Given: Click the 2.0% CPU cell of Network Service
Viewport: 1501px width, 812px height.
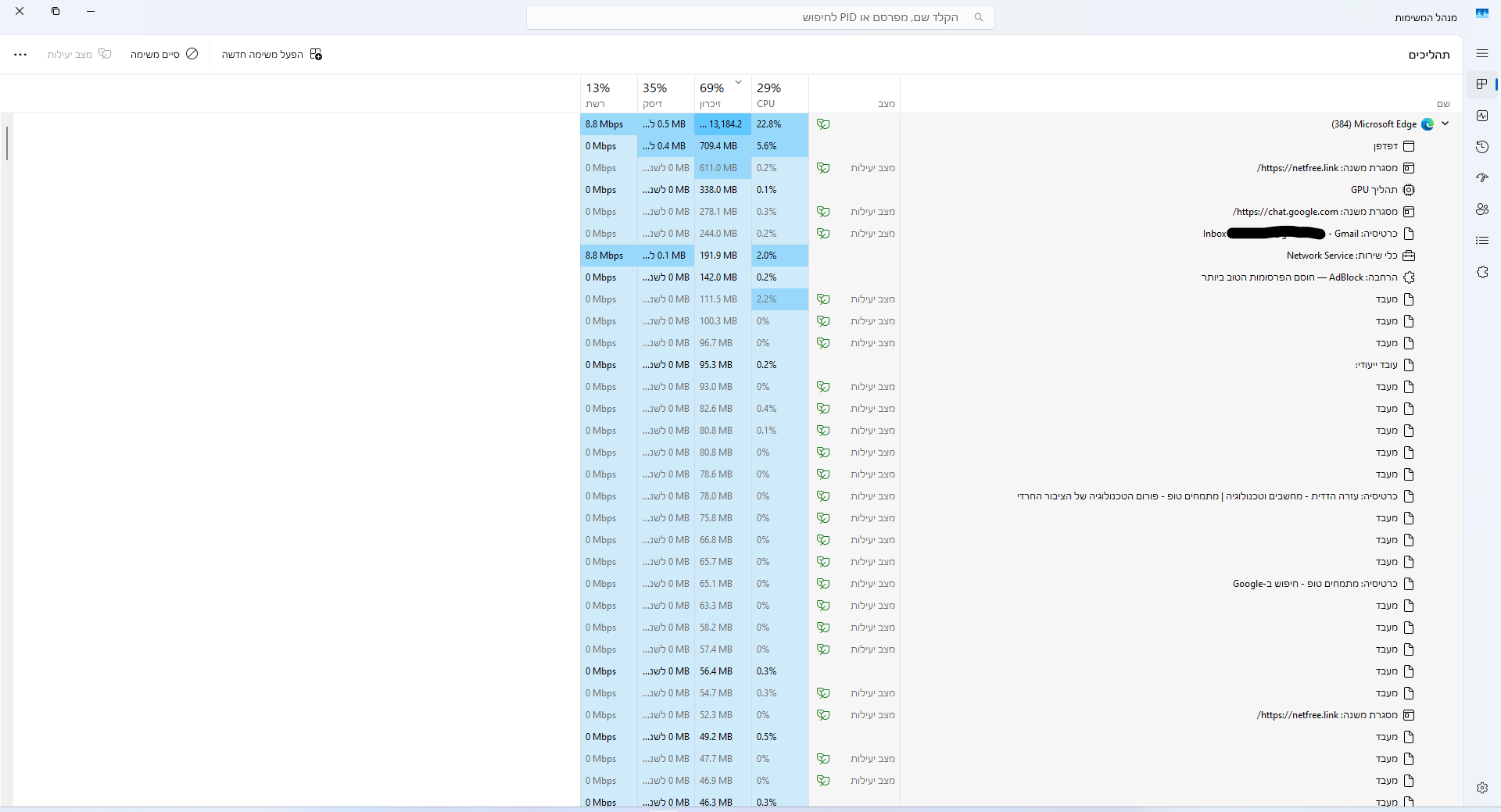Looking at the screenshot, I should [x=779, y=256].
